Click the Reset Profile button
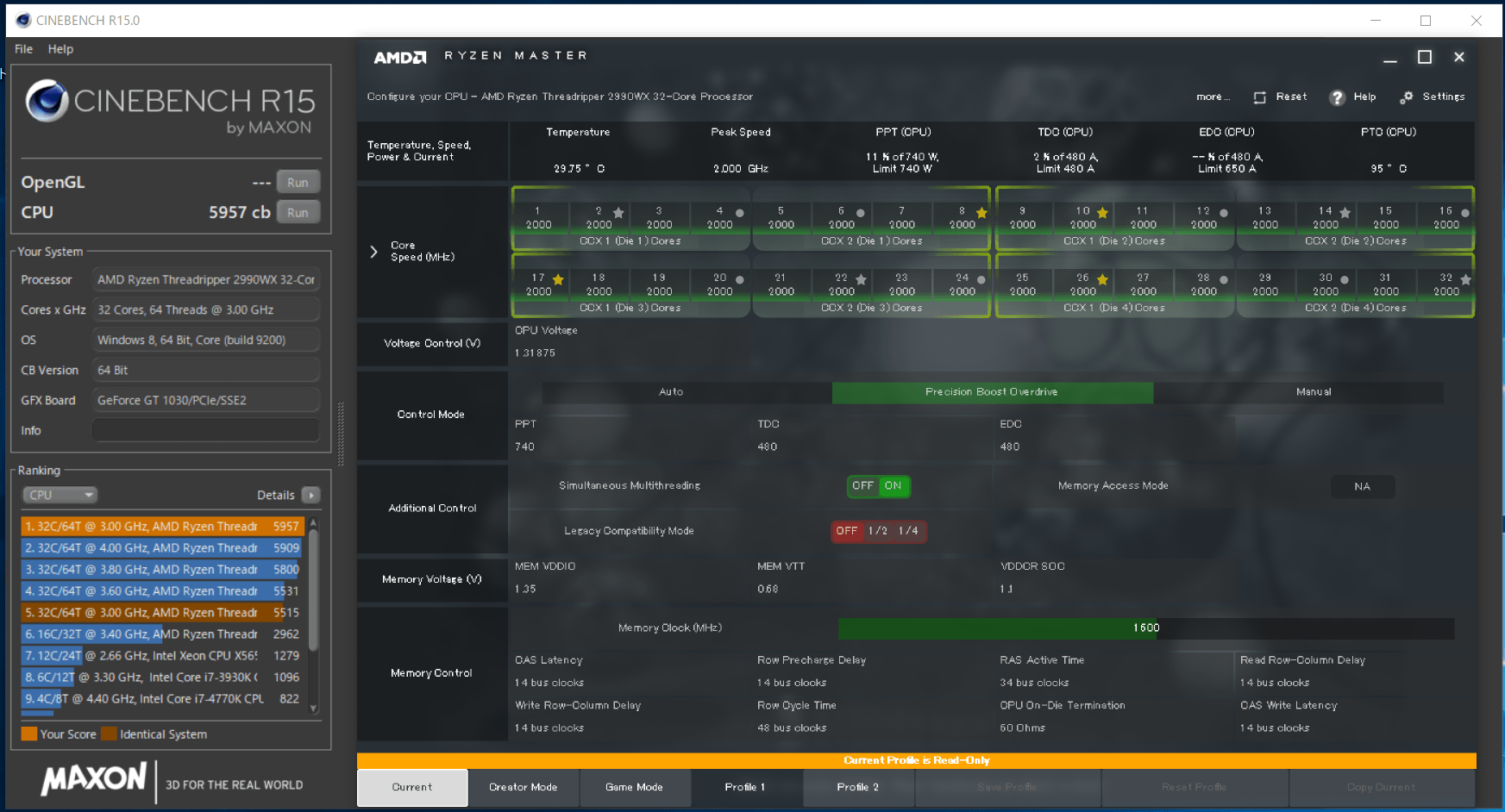The height and width of the screenshot is (812, 1505). point(1195,787)
